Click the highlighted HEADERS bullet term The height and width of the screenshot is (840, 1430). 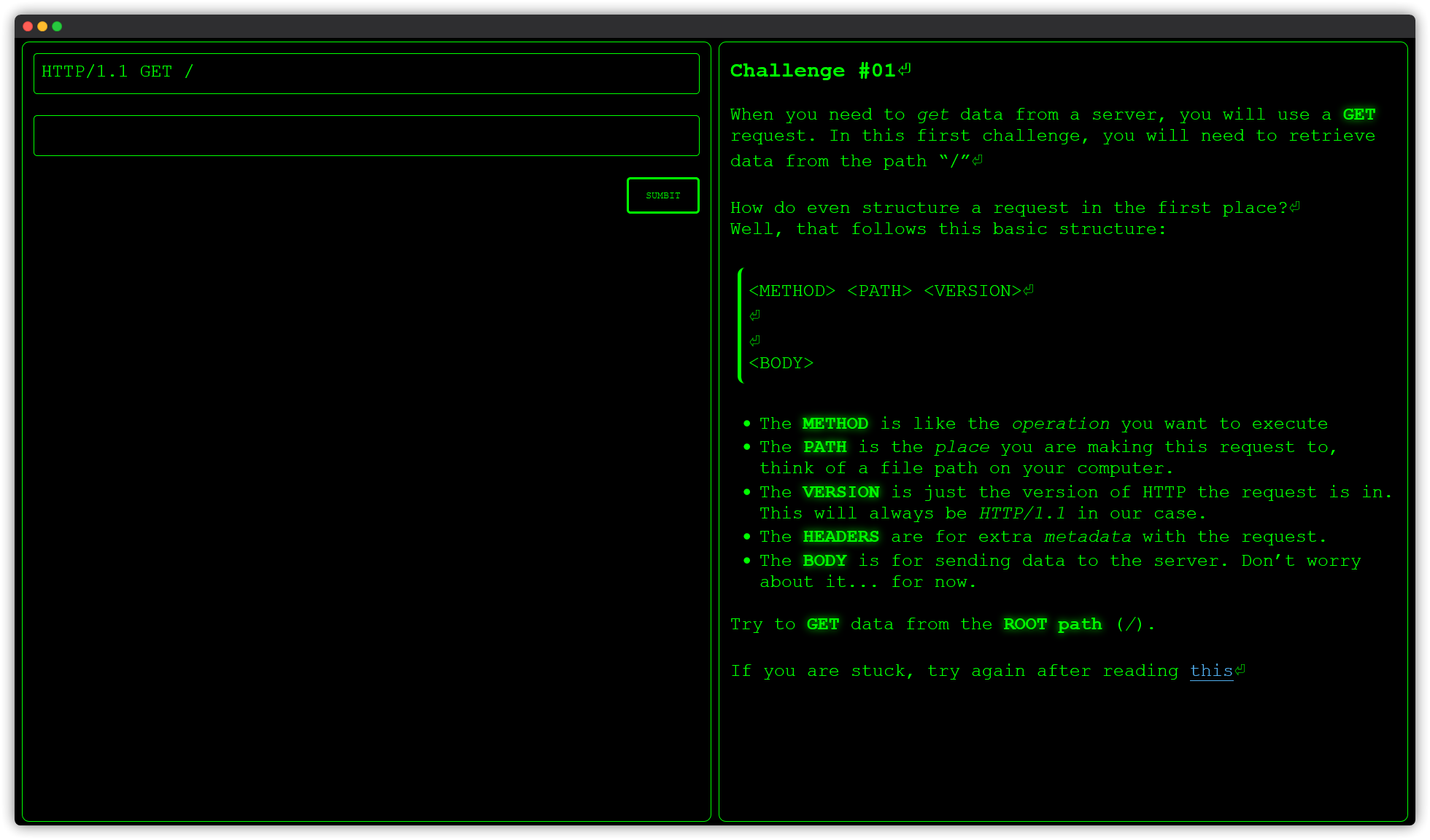pyautogui.click(x=840, y=537)
